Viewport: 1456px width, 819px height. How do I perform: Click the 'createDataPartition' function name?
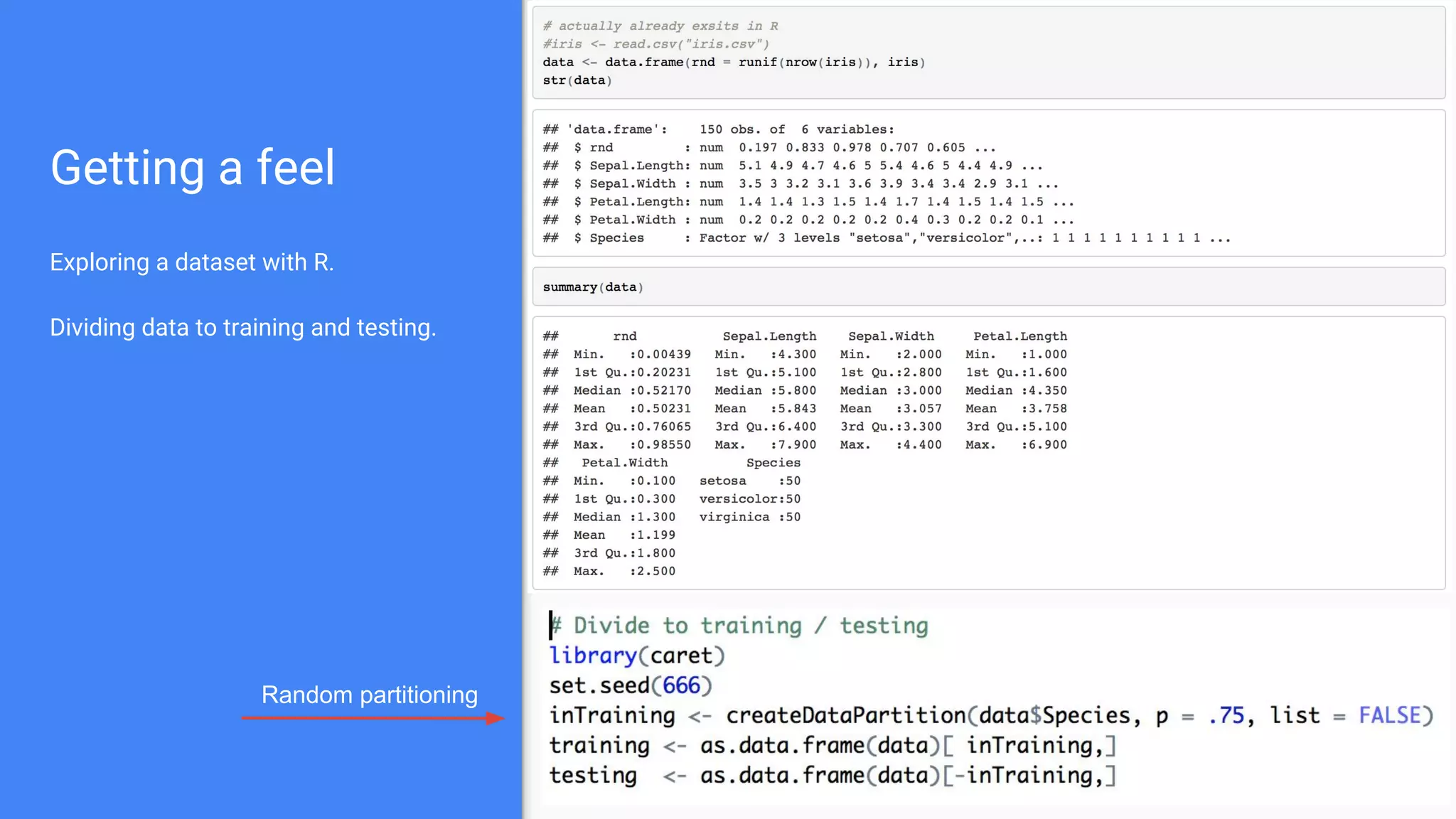pos(846,715)
